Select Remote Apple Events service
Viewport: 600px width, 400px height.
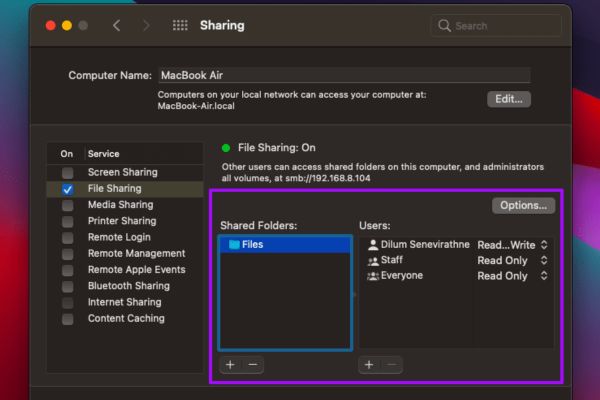[x=125, y=270]
